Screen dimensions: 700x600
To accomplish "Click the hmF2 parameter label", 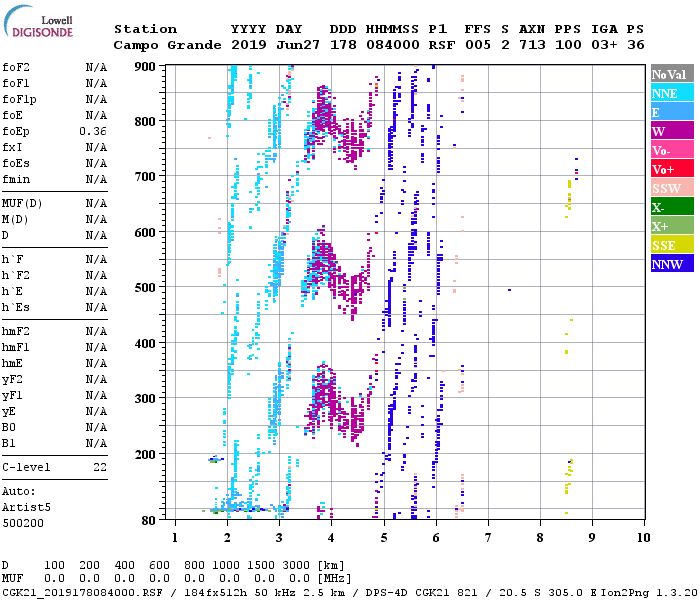I will pos(16,331).
